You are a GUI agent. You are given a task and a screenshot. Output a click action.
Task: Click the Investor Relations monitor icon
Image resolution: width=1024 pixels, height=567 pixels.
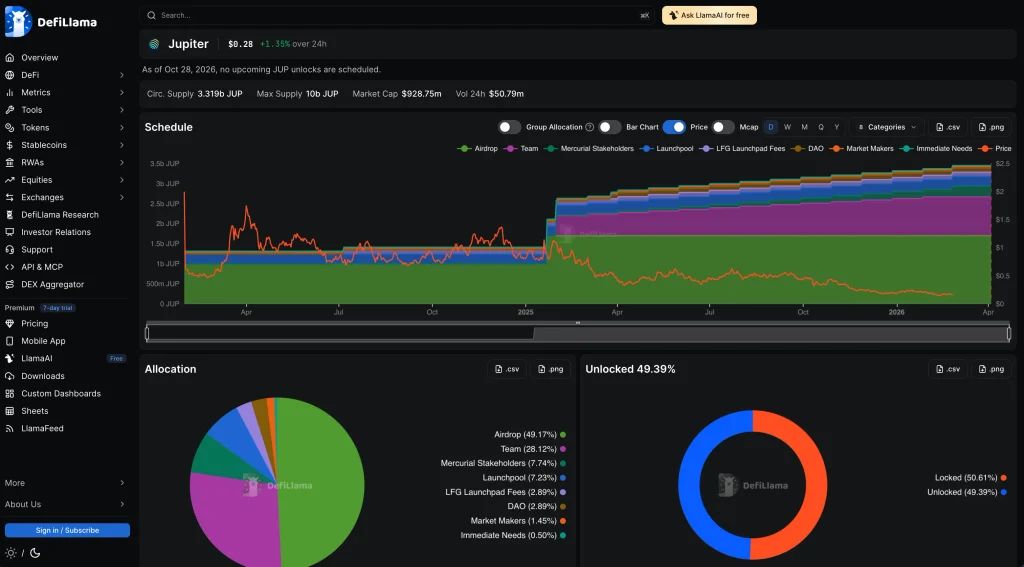pyautogui.click(x=9, y=232)
